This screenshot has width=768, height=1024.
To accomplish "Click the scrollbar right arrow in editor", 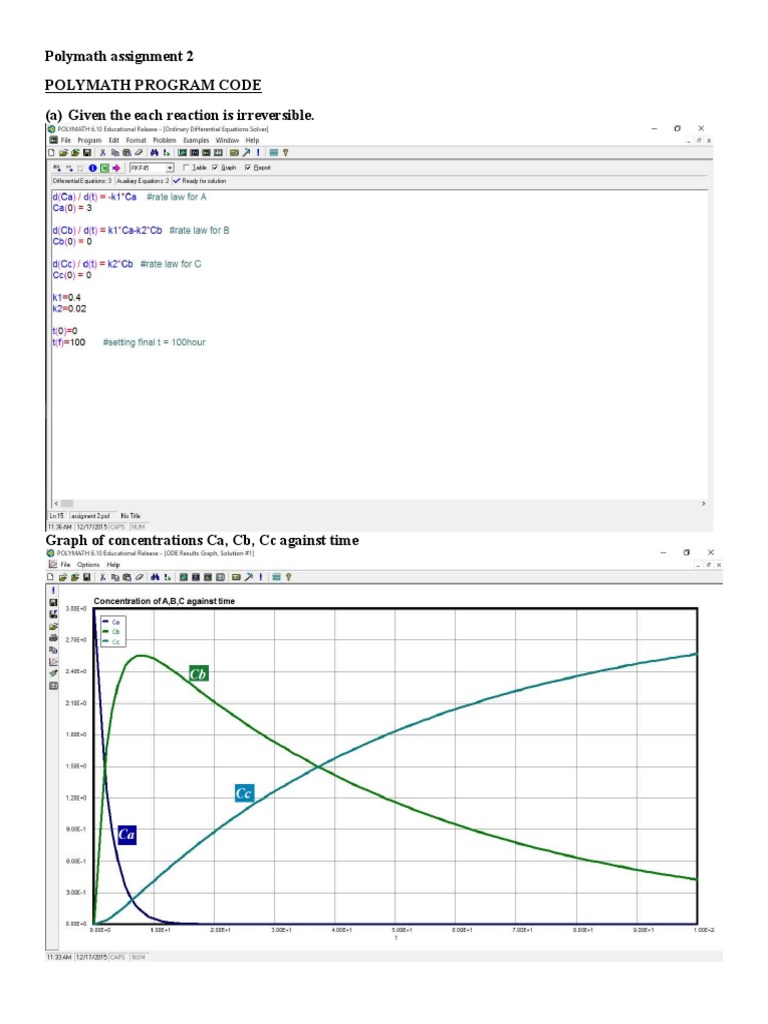I will click(x=703, y=504).
